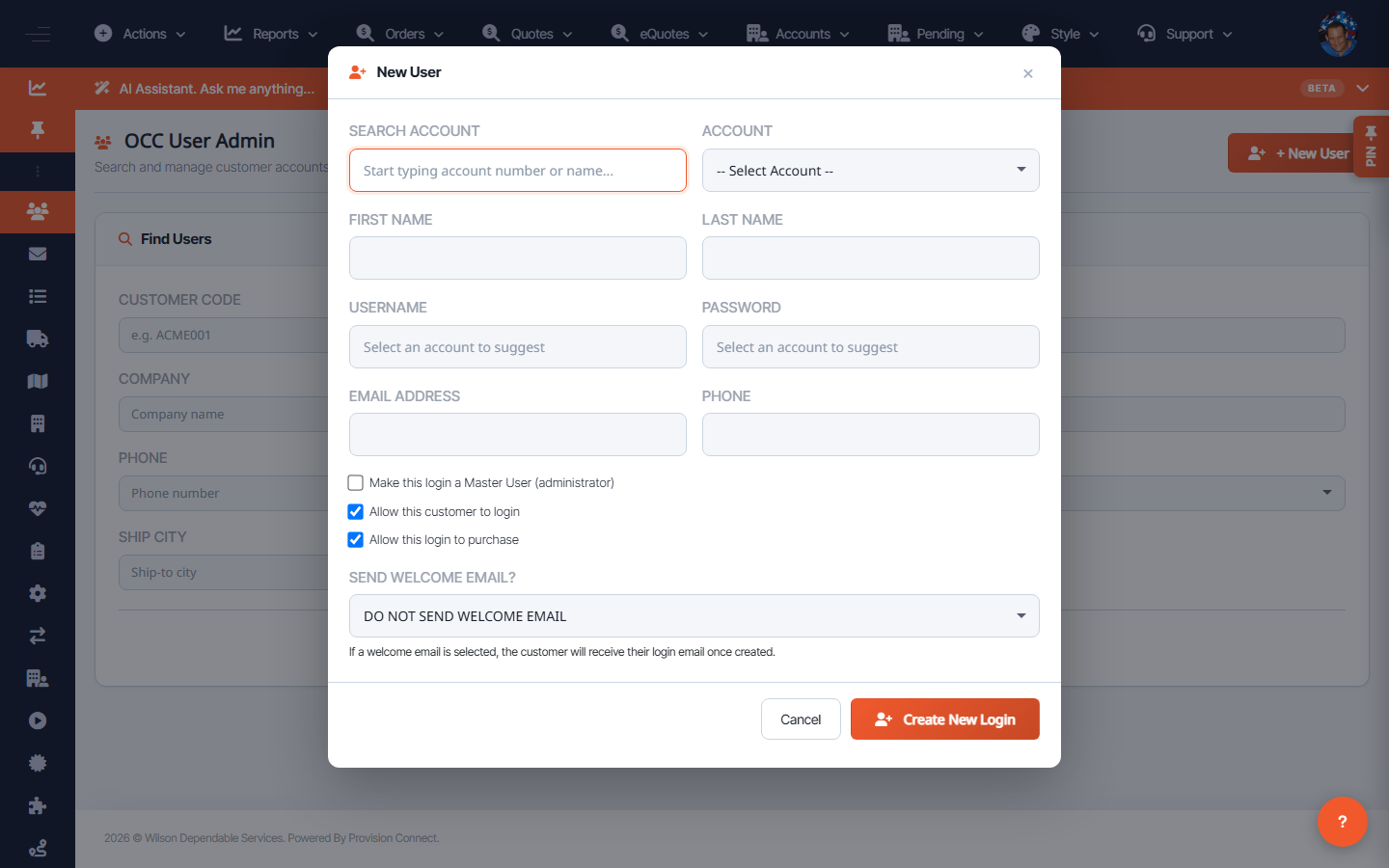Close the New User dialog
1389x868 pixels.
point(1028,73)
